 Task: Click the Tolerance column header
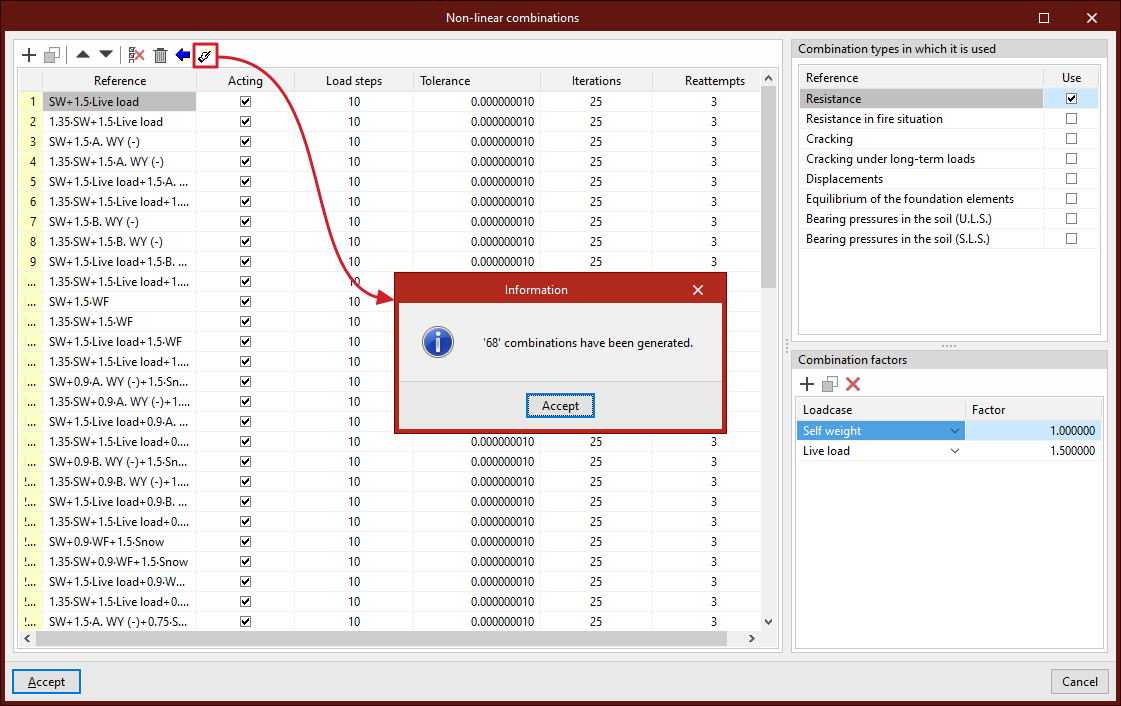click(x=477, y=81)
